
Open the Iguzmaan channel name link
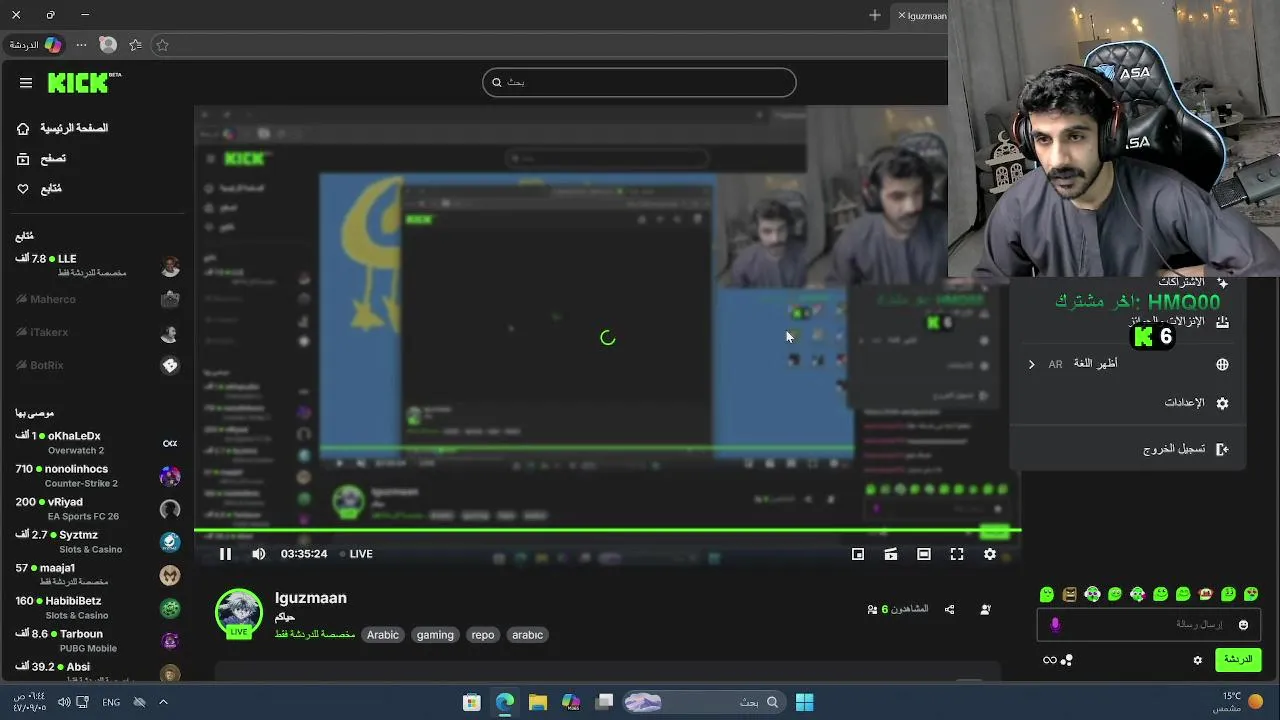coord(311,598)
